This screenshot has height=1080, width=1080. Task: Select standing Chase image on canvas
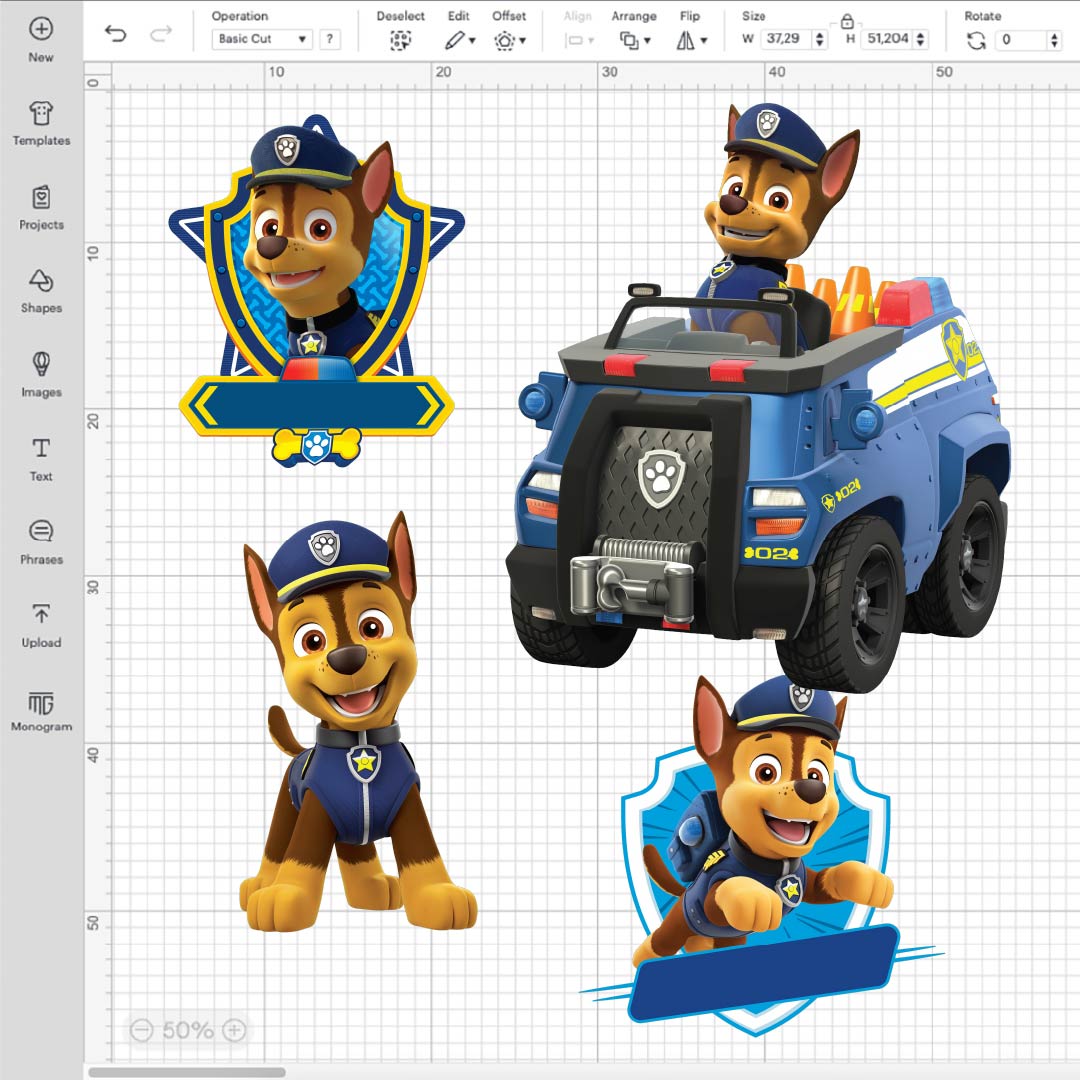358,722
